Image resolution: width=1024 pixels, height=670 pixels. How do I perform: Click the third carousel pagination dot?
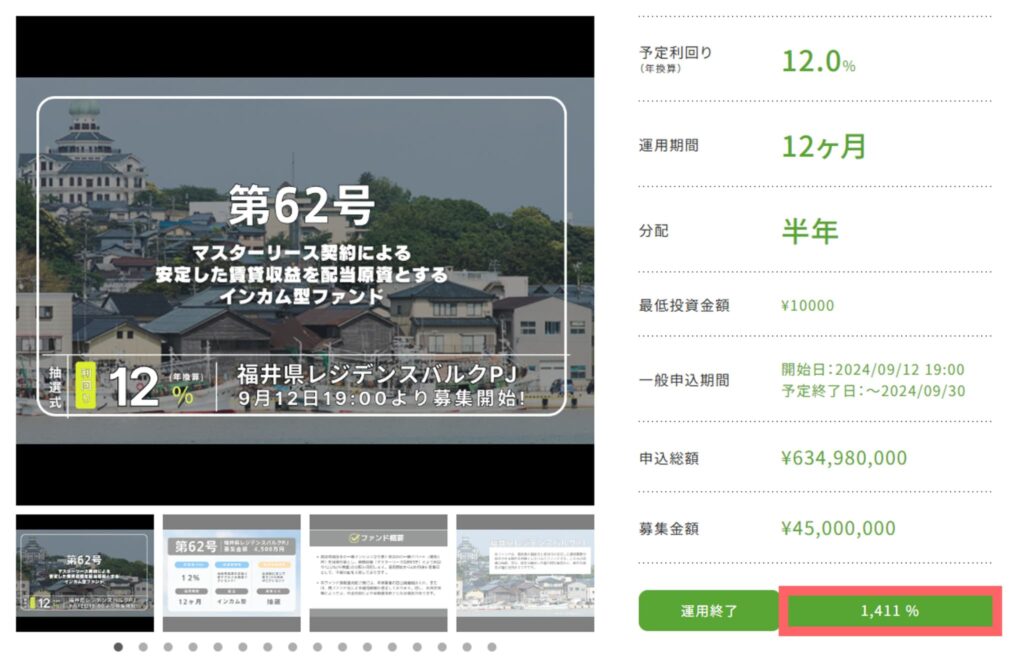pos(168,647)
